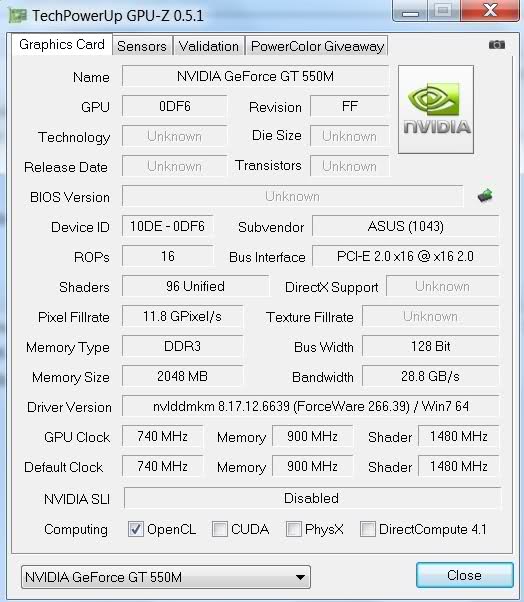Click the GPU-Z title bar app icon

pyautogui.click(x=17, y=15)
